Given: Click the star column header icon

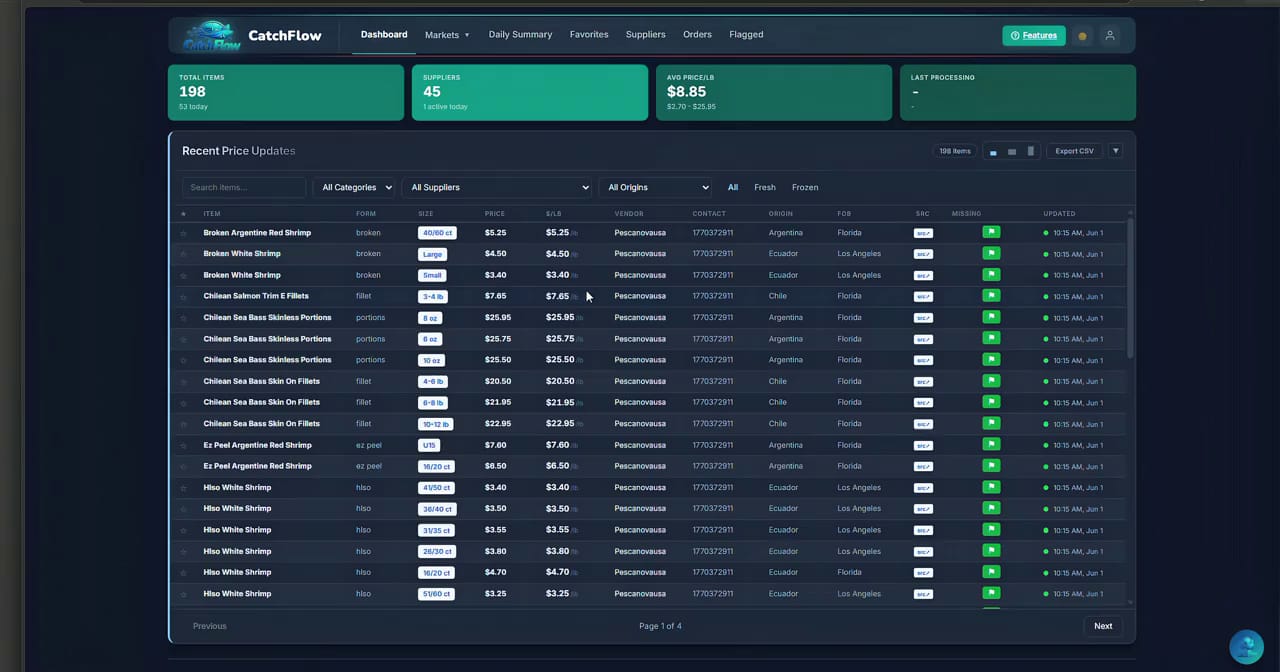Looking at the screenshot, I should coord(183,214).
